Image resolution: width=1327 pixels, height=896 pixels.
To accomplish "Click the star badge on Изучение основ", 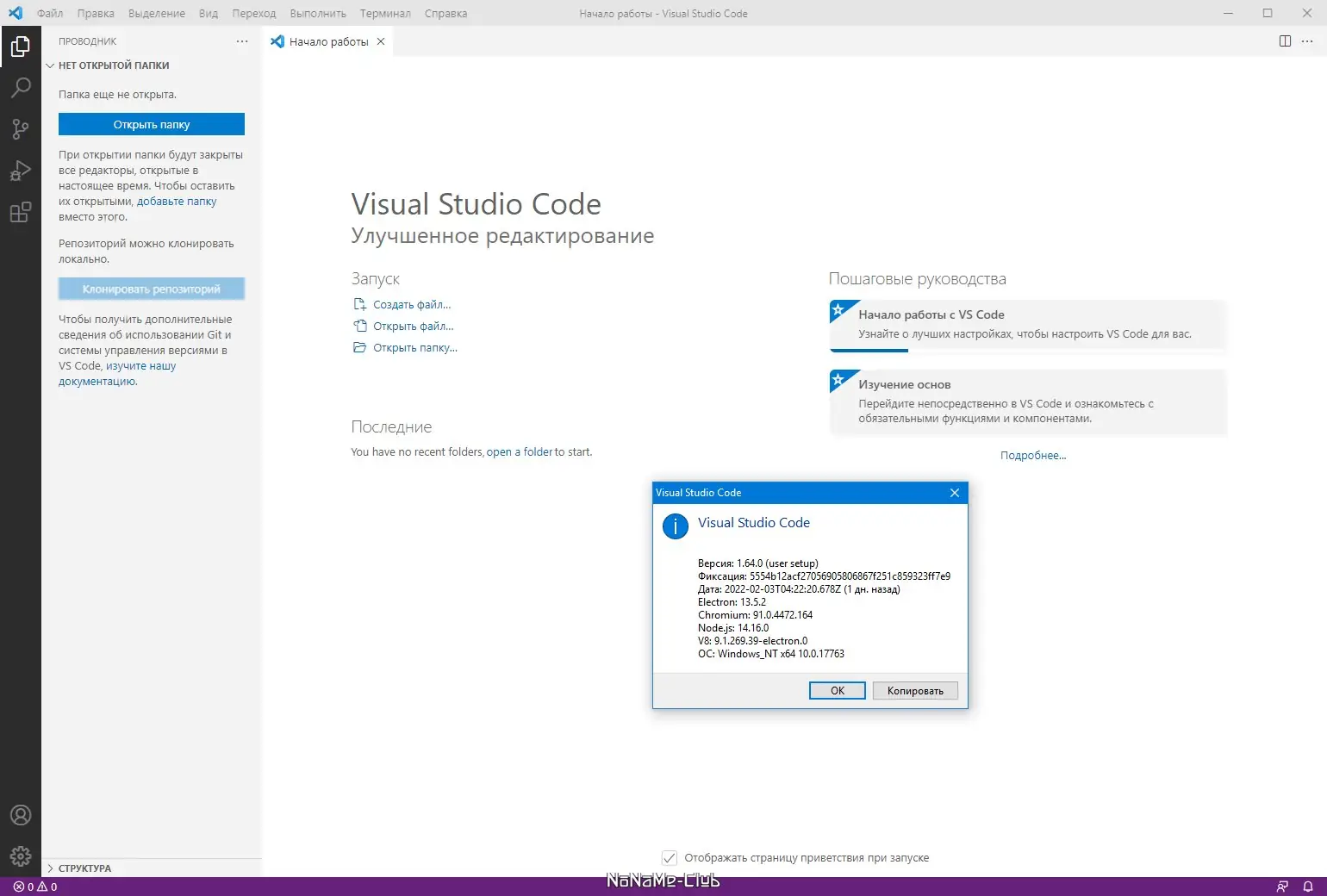I will click(x=838, y=379).
